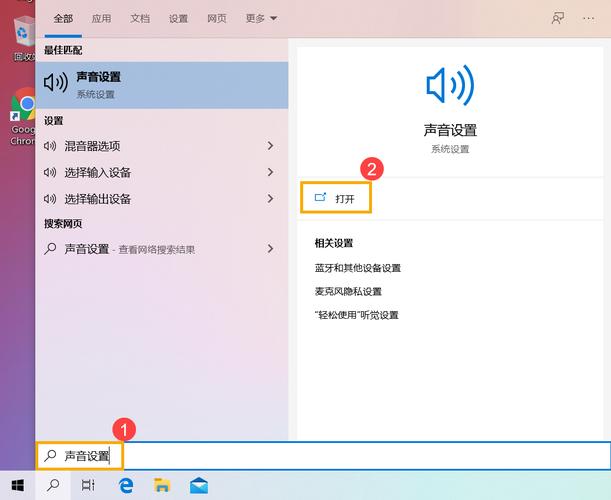Click into the search box with 声音设置
611x500 pixels.
click(x=323, y=456)
